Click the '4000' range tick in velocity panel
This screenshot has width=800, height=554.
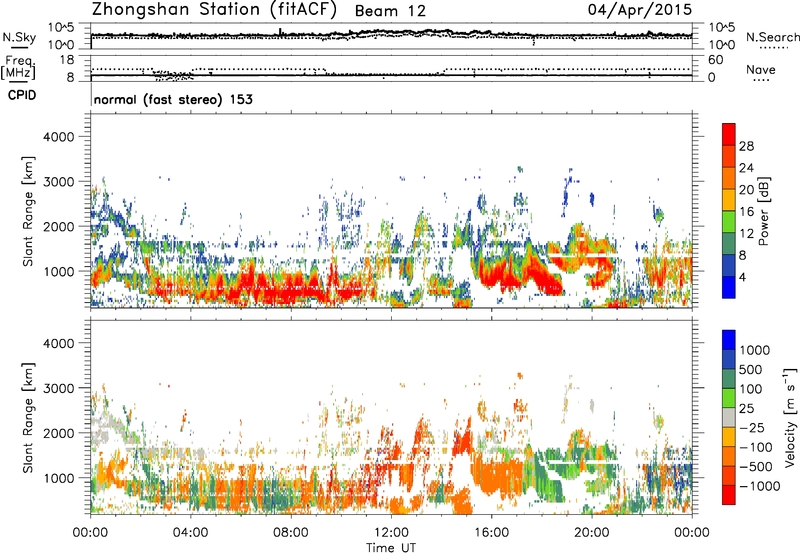tap(59, 343)
